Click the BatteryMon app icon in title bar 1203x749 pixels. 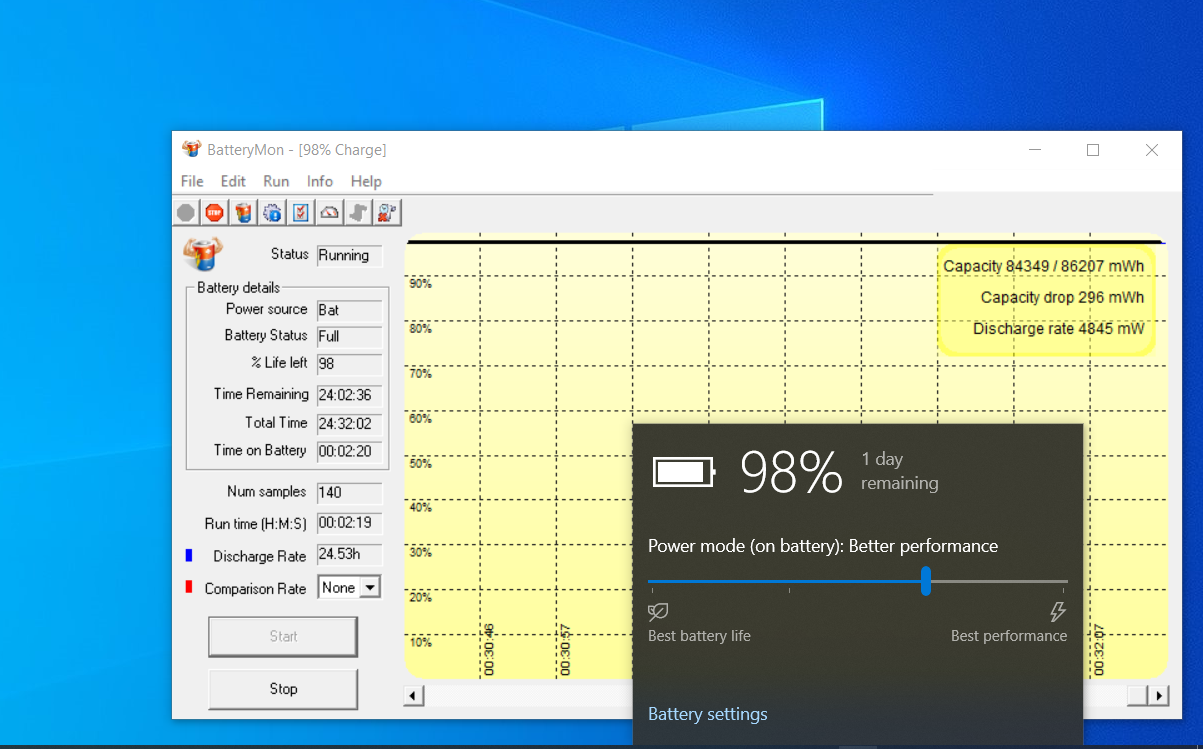[192, 149]
